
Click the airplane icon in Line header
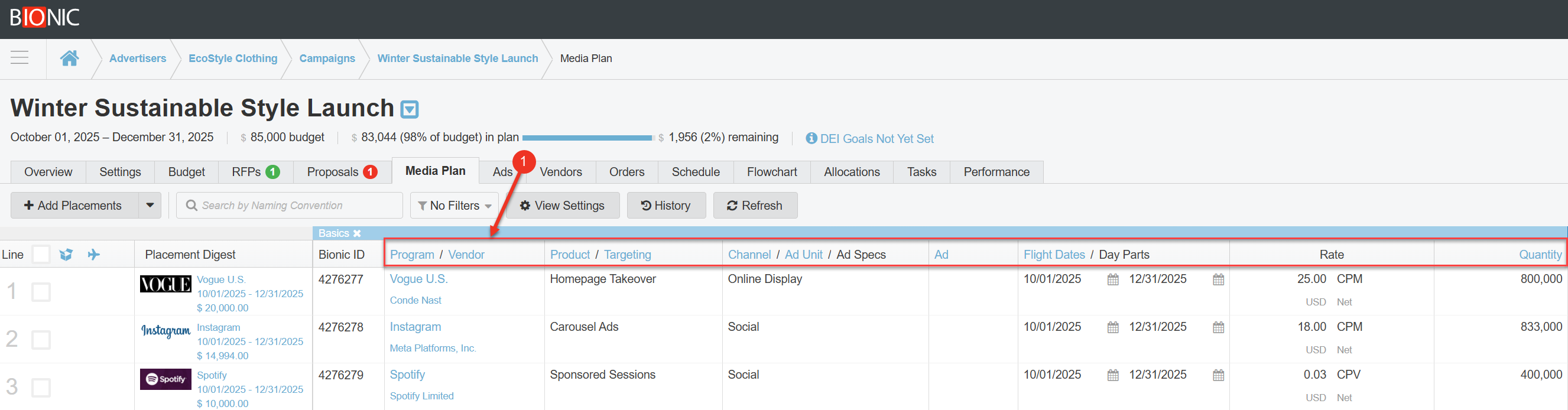coord(93,254)
